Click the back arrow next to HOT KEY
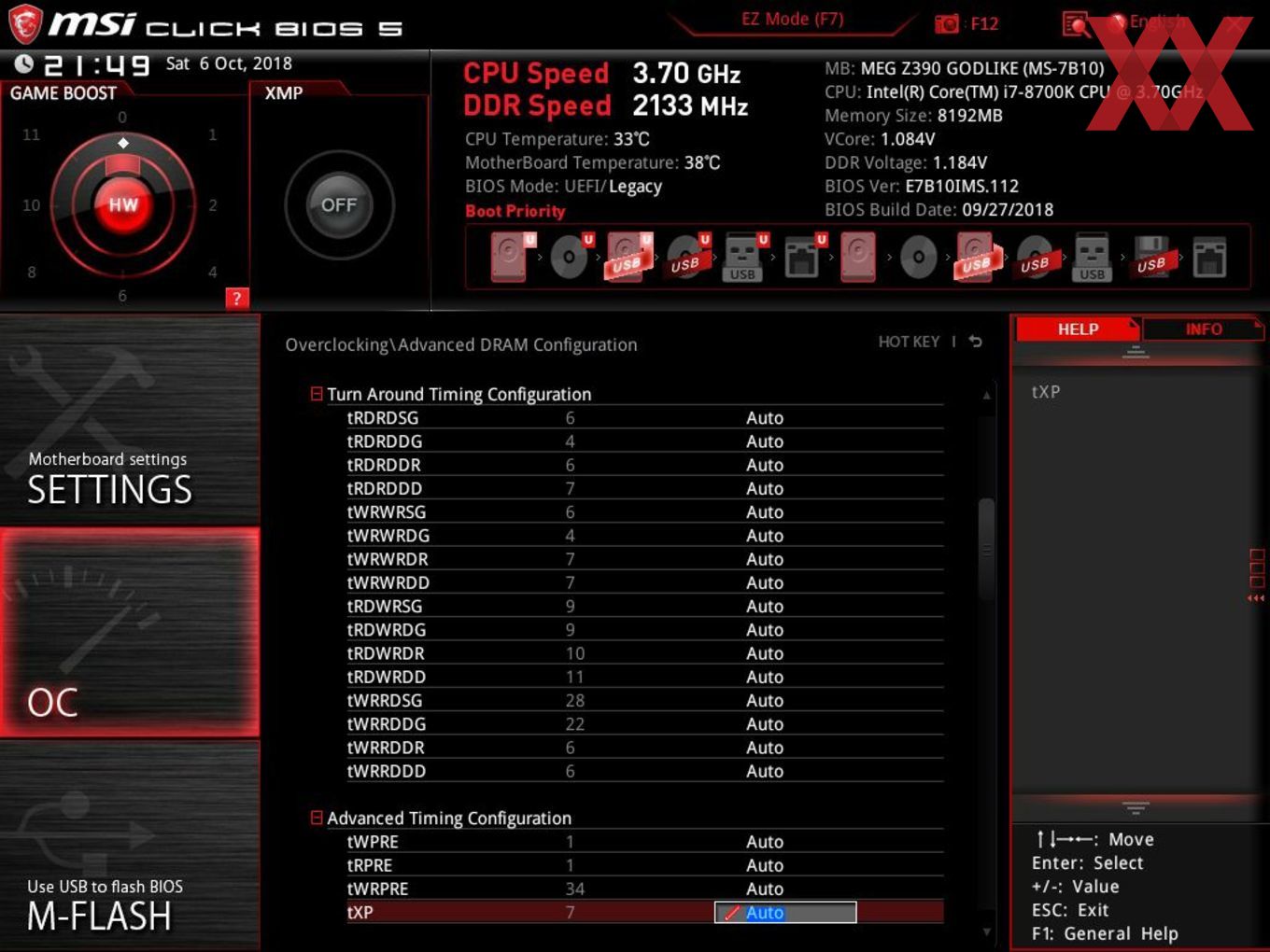Viewport: 1270px width, 952px height. click(x=975, y=342)
